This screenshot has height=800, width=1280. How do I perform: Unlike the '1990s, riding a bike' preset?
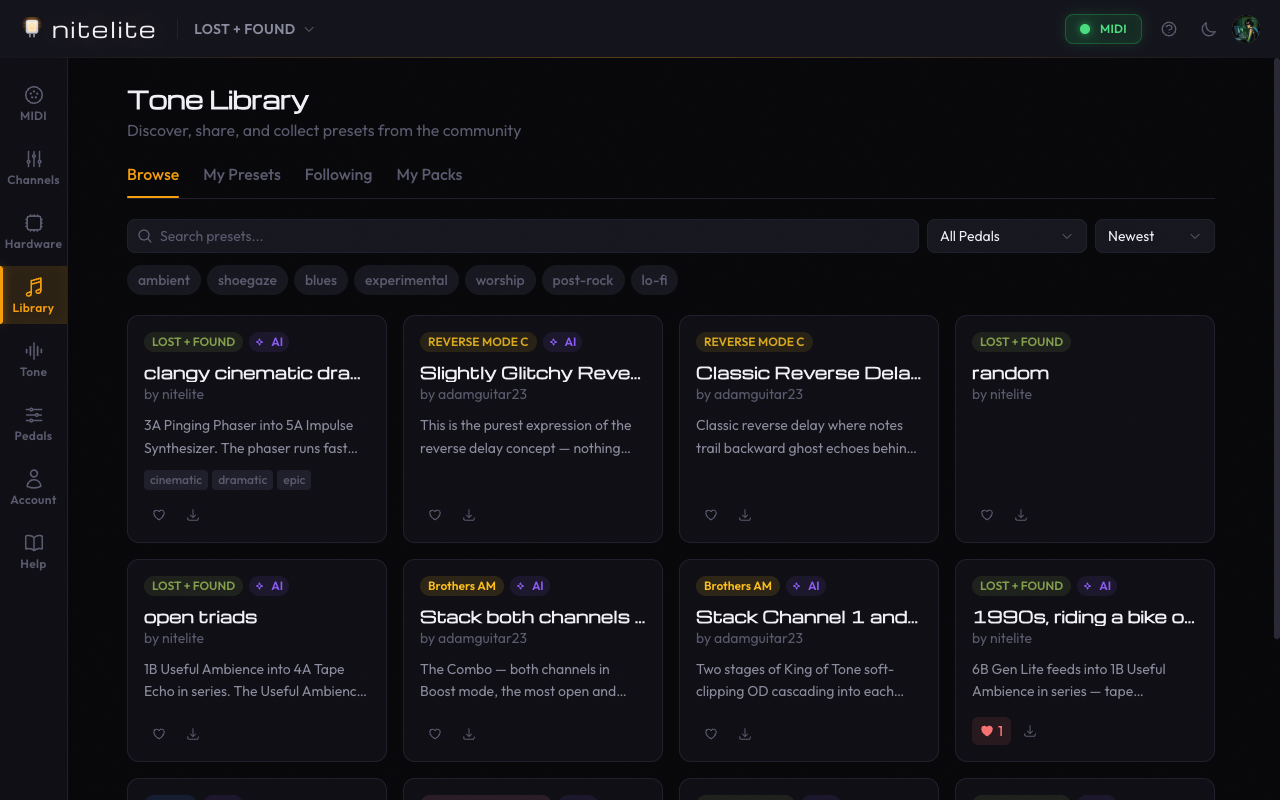click(x=990, y=731)
